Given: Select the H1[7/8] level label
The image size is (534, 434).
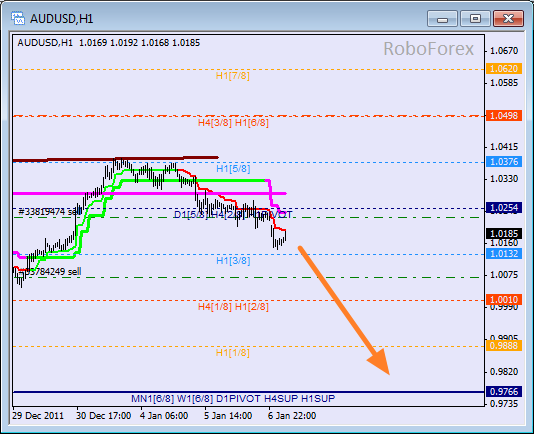Looking at the screenshot, I should click(233, 76).
